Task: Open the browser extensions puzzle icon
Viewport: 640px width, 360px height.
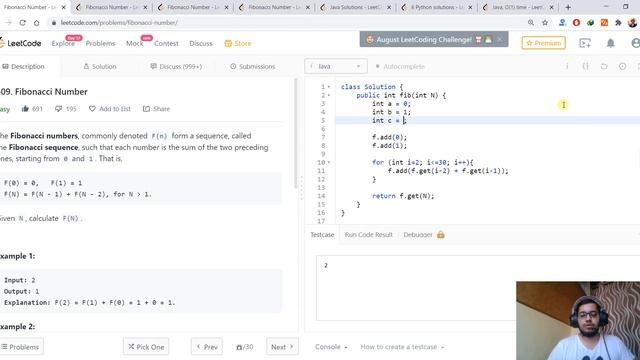Action: coord(618,23)
